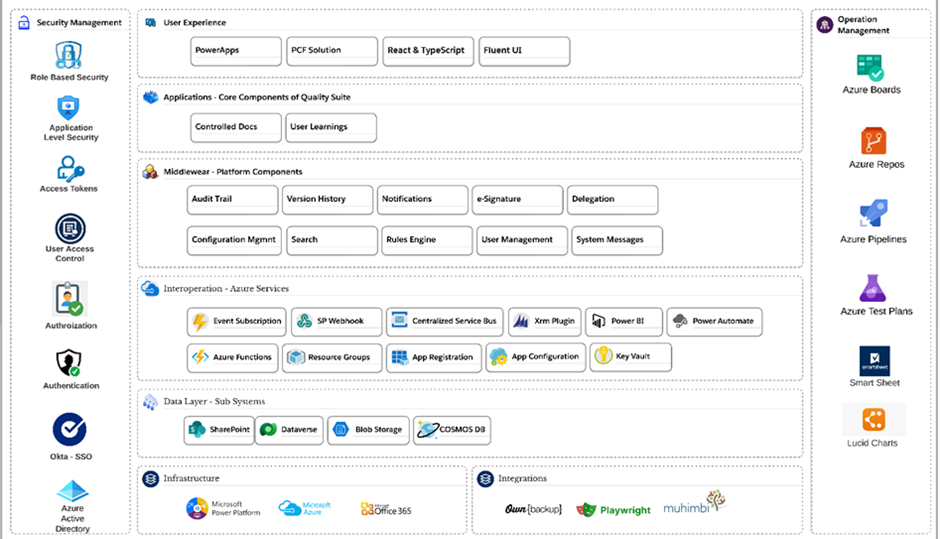Select the e-Signature component
The image size is (940, 539).
pyautogui.click(x=517, y=200)
